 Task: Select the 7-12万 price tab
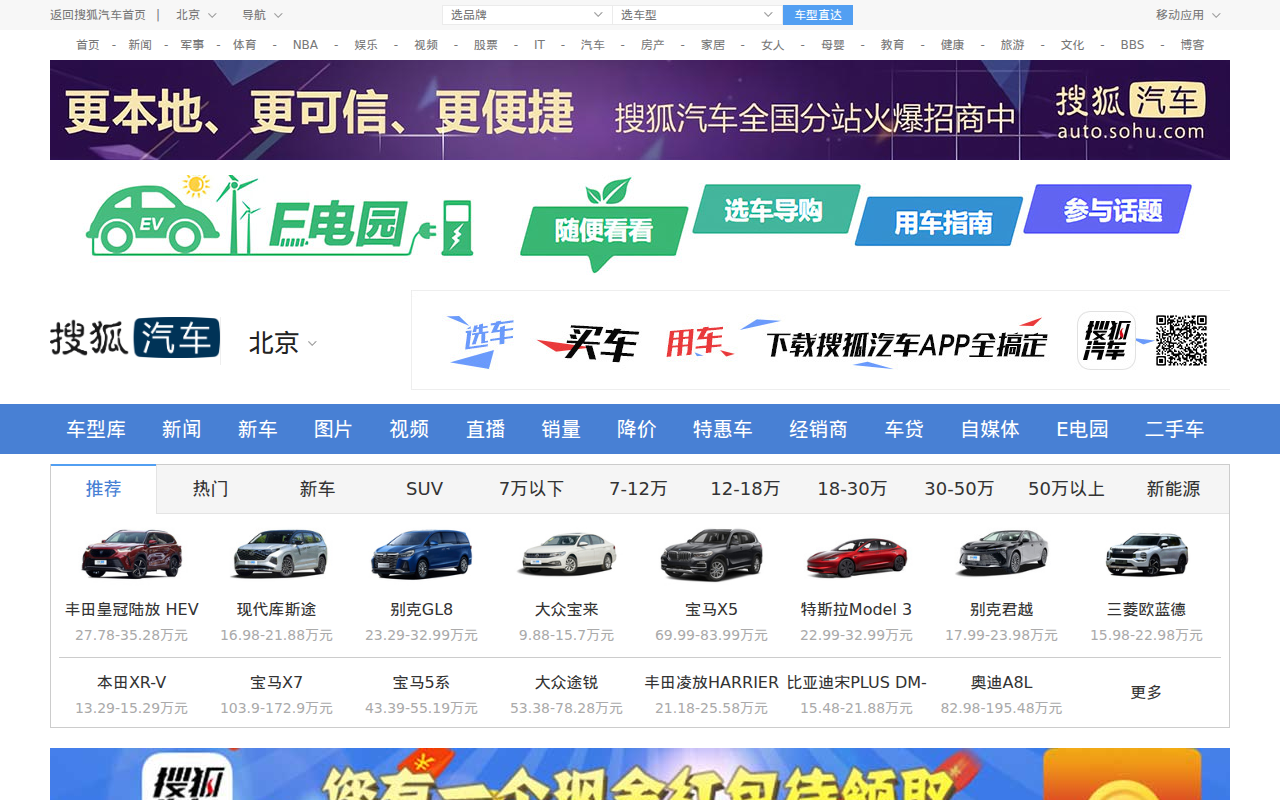(x=638, y=489)
